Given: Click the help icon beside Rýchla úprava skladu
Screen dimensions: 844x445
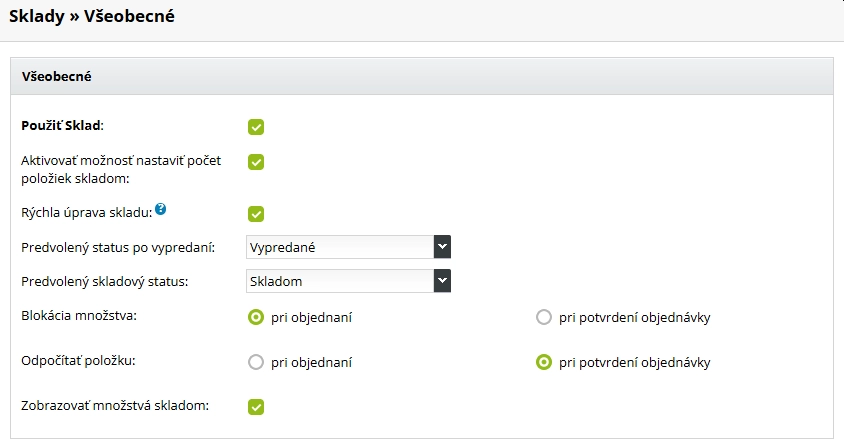Looking at the screenshot, I should (x=160, y=210).
